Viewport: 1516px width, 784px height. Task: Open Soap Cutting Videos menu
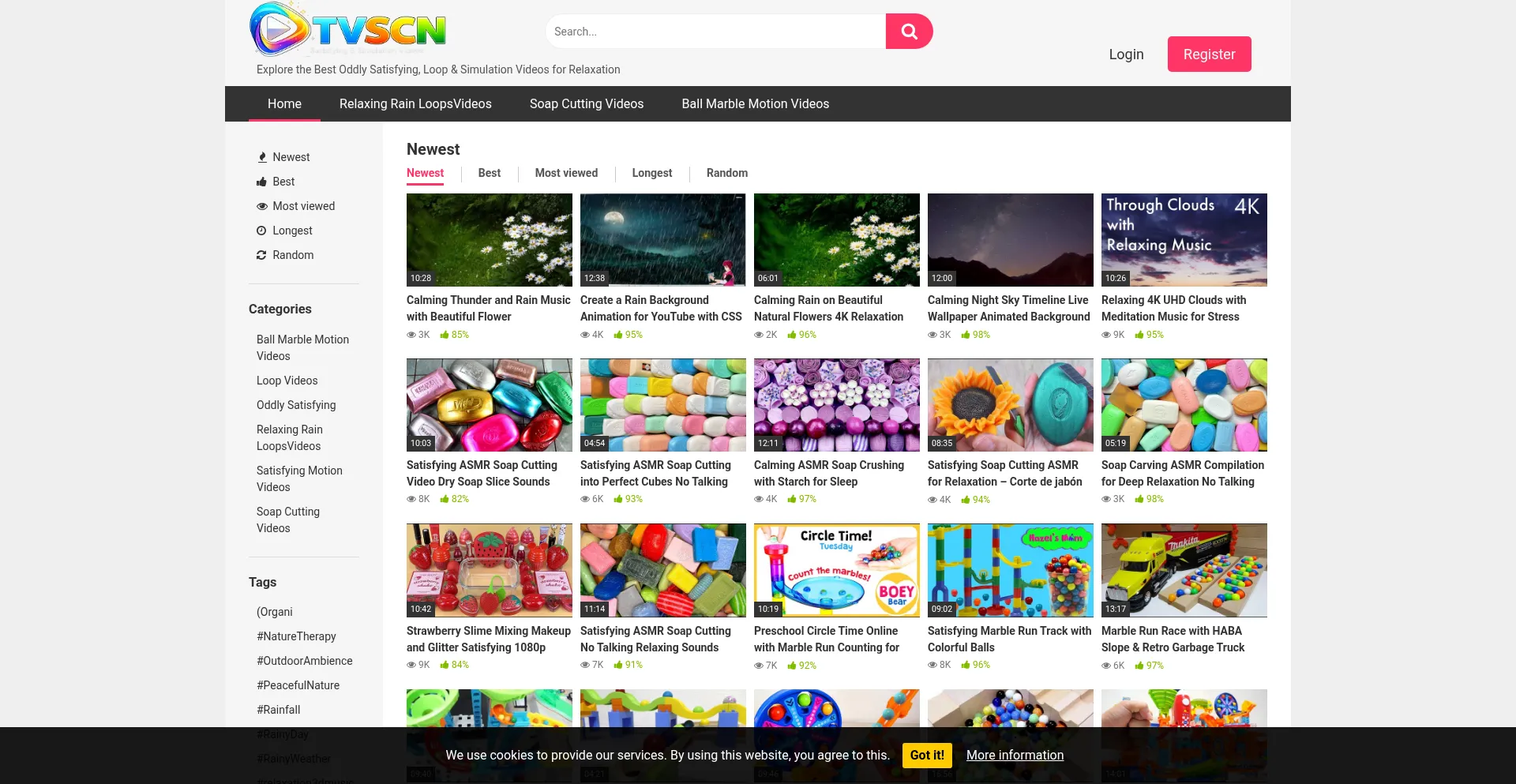pyautogui.click(x=587, y=103)
